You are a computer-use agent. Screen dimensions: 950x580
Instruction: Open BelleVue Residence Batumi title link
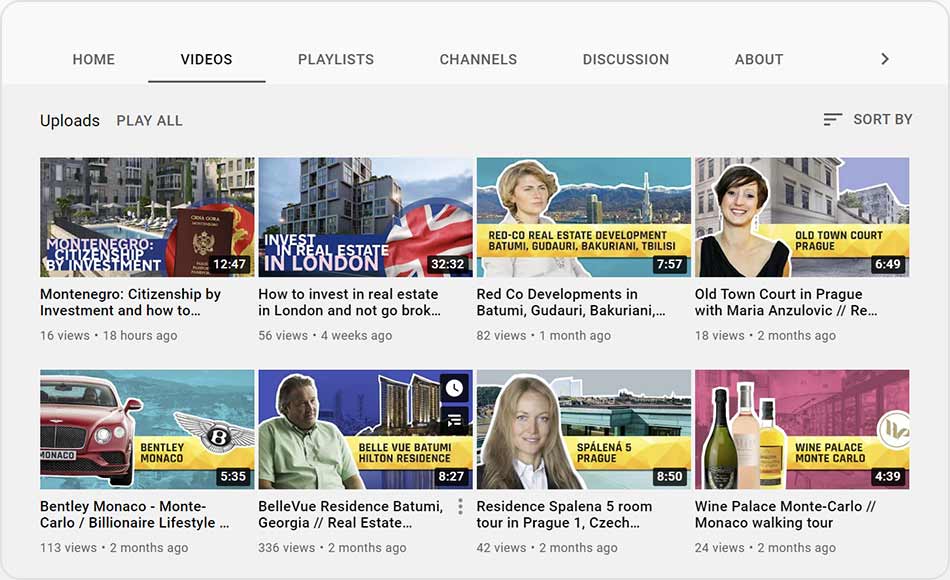click(x=351, y=514)
